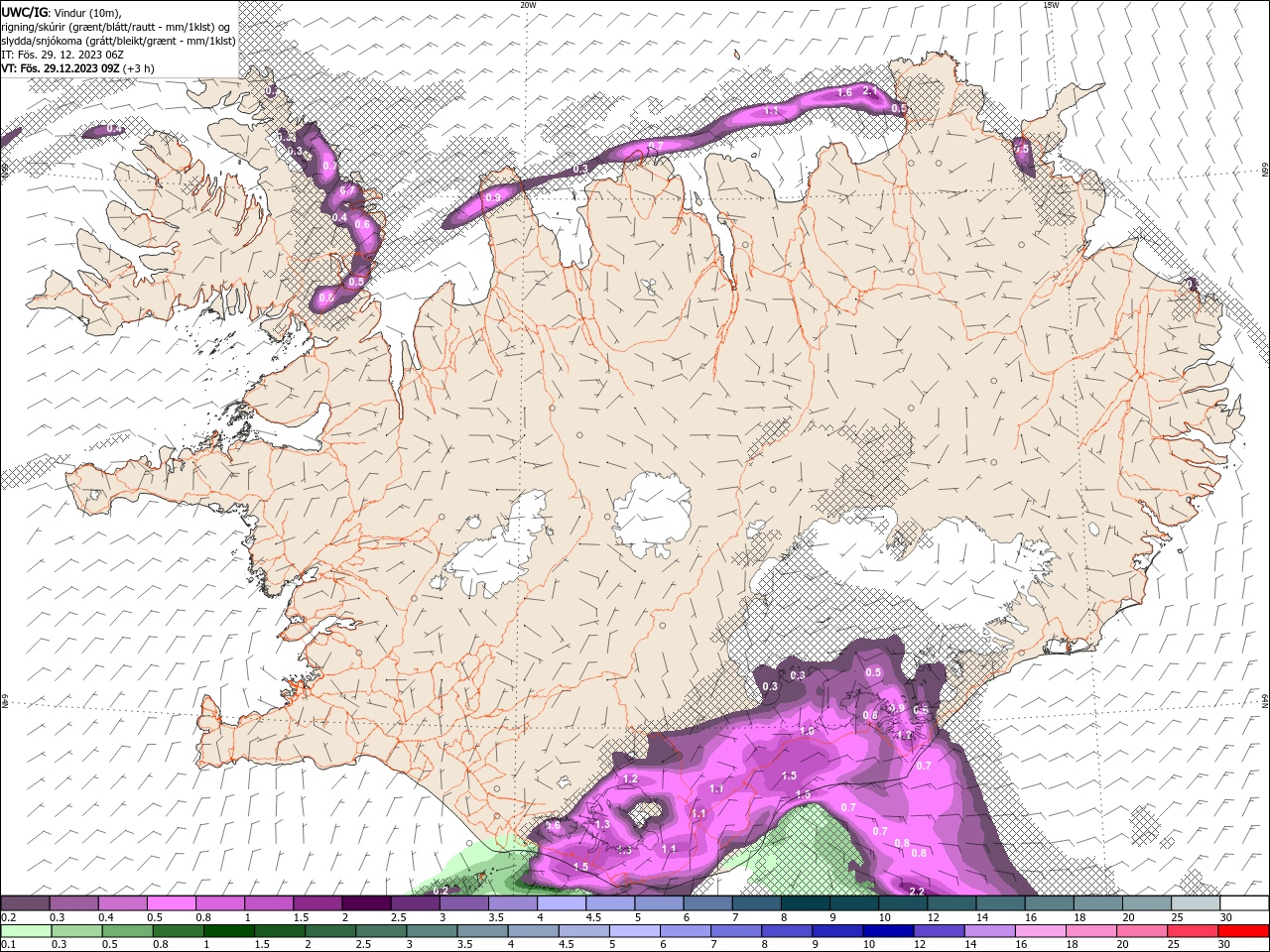Click the red 30 swatch in lower rain legend
Image resolution: width=1270 pixels, height=952 pixels.
[x=1244, y=931]
